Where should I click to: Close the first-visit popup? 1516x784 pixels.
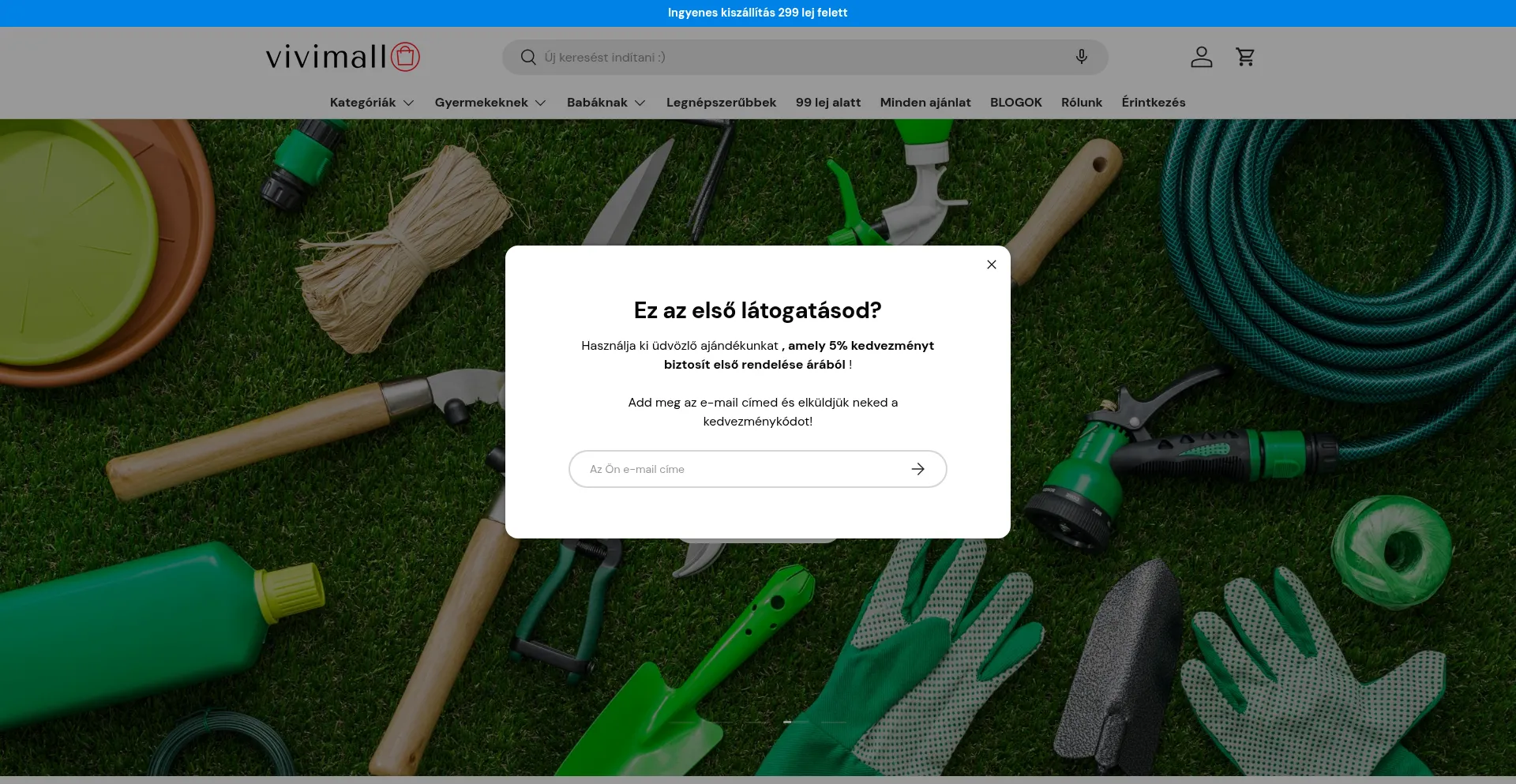point(992,264)
